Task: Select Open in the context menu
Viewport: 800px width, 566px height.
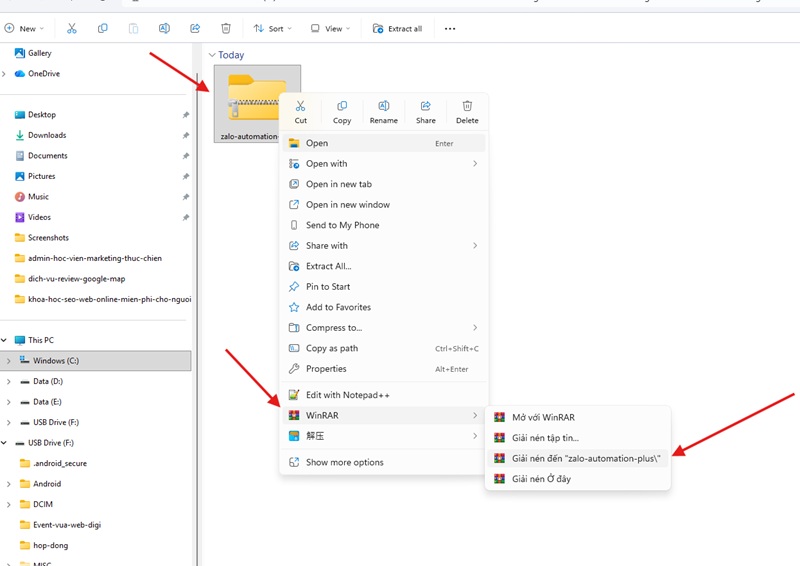Action: click(384, 143)
